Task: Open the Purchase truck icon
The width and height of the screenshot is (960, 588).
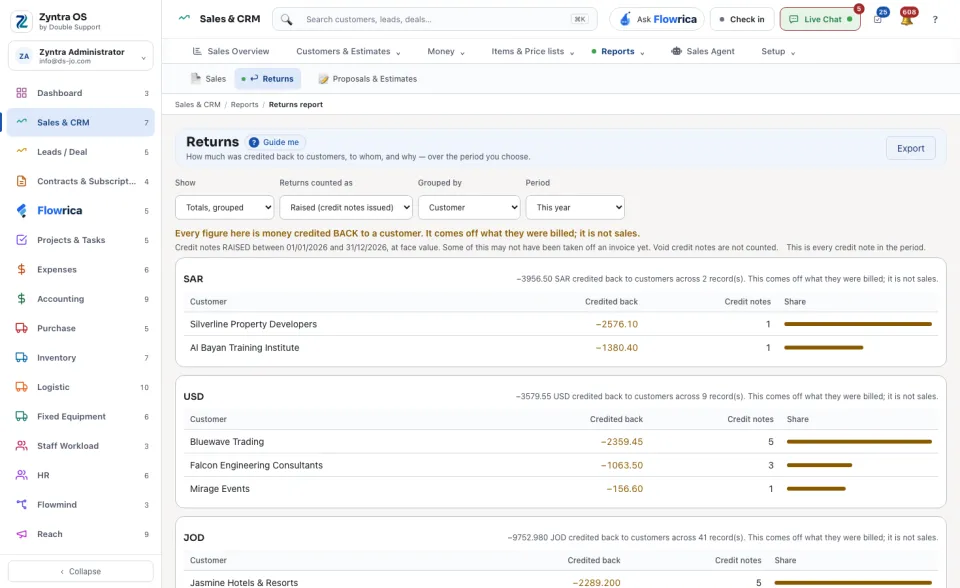Action: pos(21,328)
